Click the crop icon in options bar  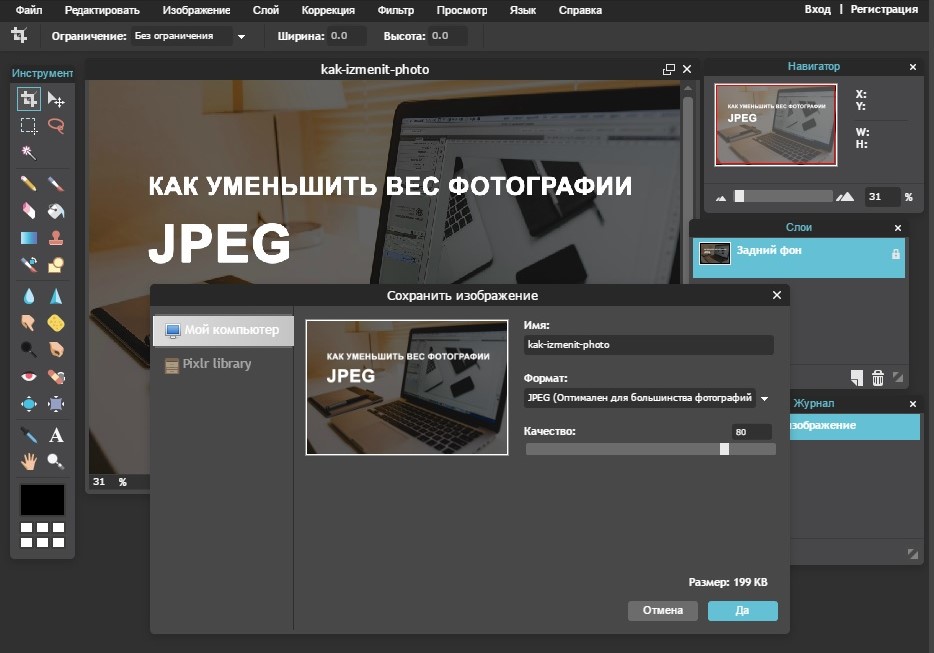point(19,35)
